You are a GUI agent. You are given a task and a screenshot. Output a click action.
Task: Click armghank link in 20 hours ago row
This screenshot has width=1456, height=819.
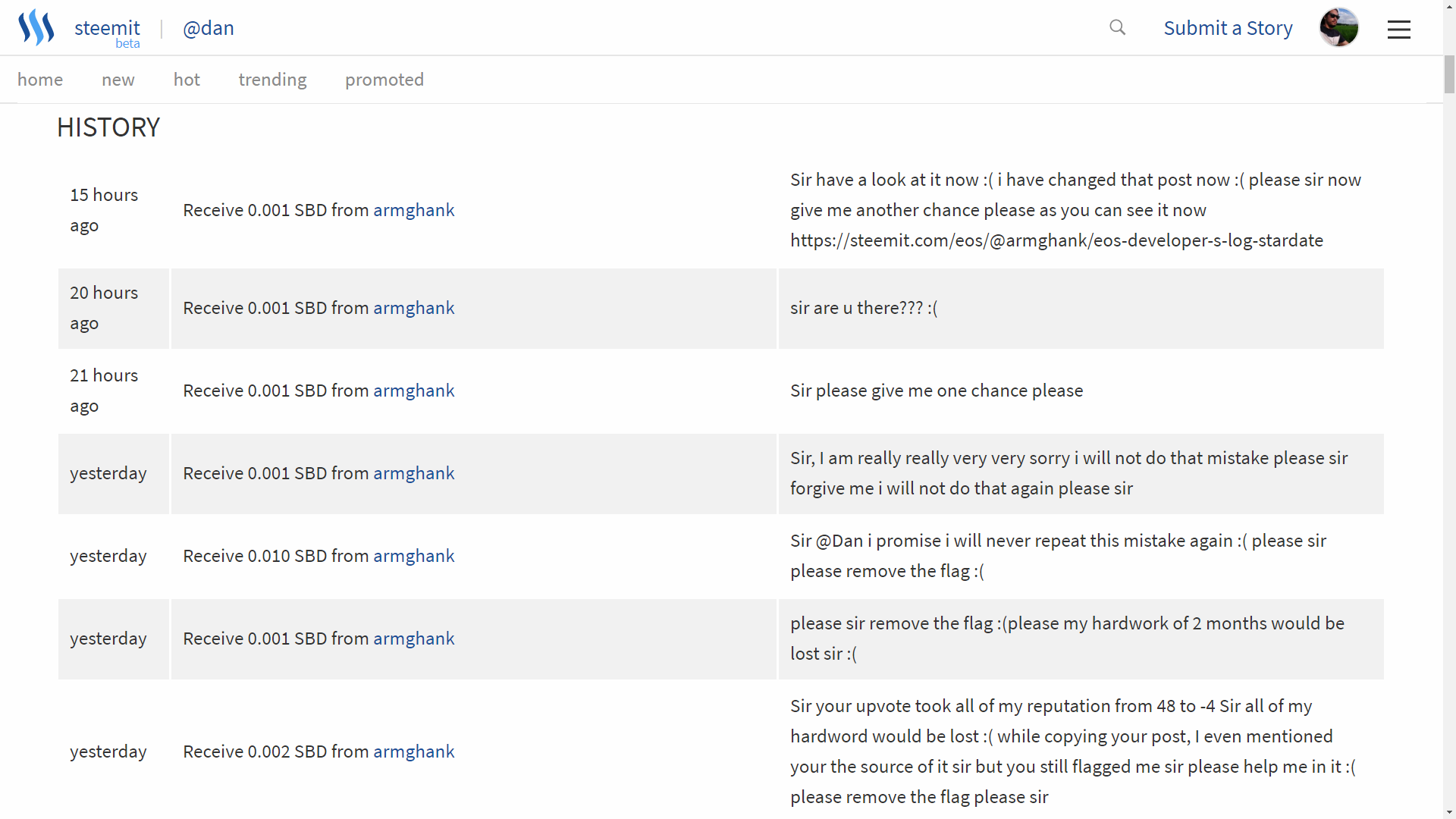tap(413, 308)
